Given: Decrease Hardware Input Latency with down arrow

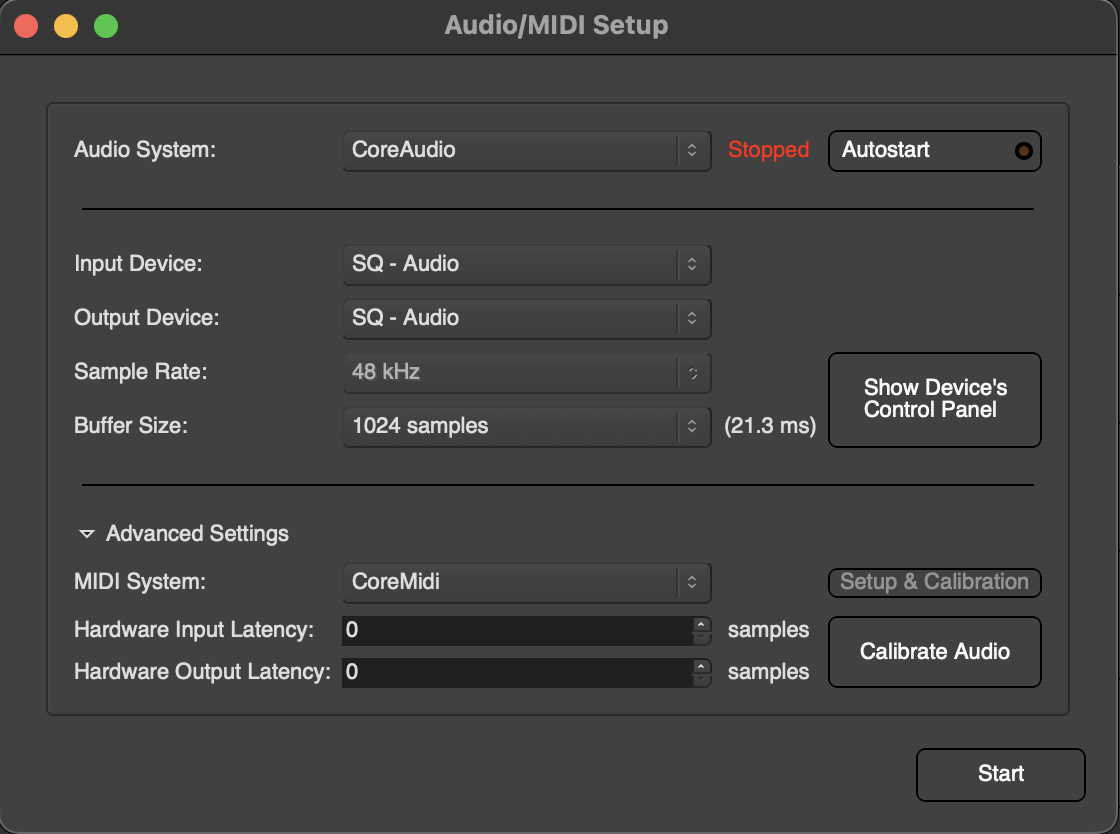Looking at the screenshot, I should coord(702,637).
